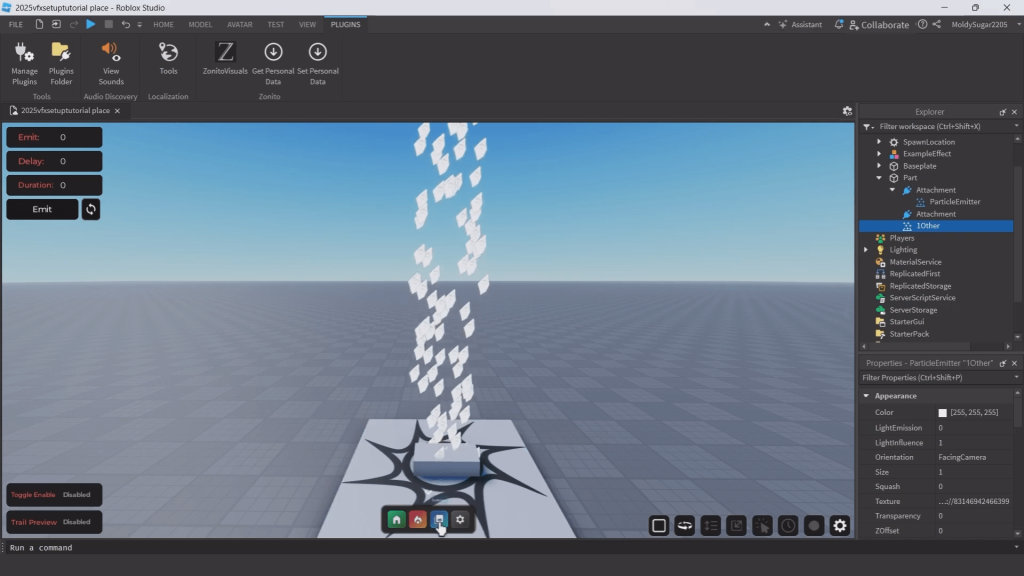
Task: Expand the Lighting service
Action: pos(866,250)
